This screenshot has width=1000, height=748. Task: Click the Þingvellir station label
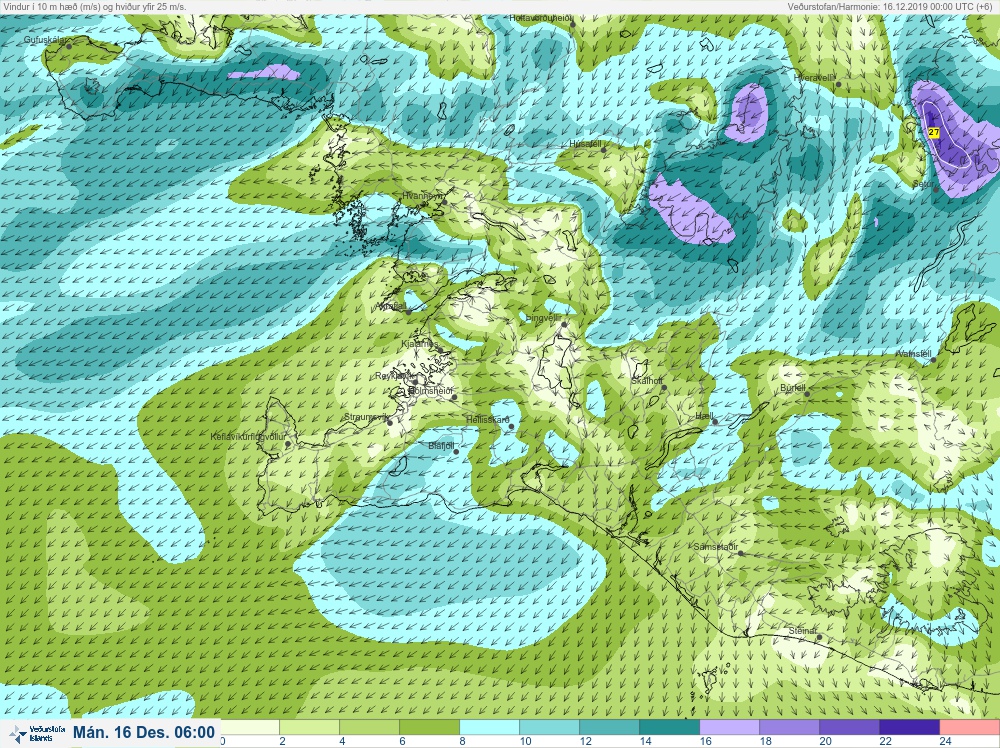(543, 317)
